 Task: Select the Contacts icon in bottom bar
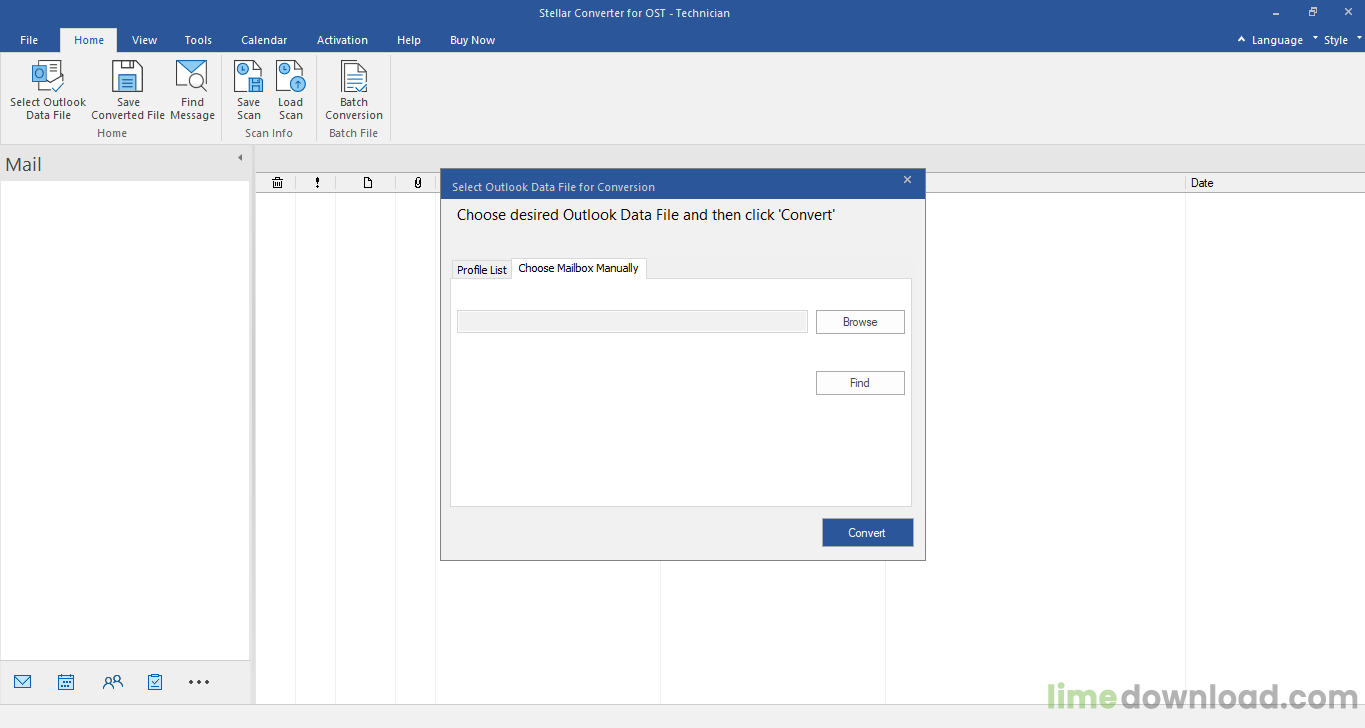click(112, 681)
